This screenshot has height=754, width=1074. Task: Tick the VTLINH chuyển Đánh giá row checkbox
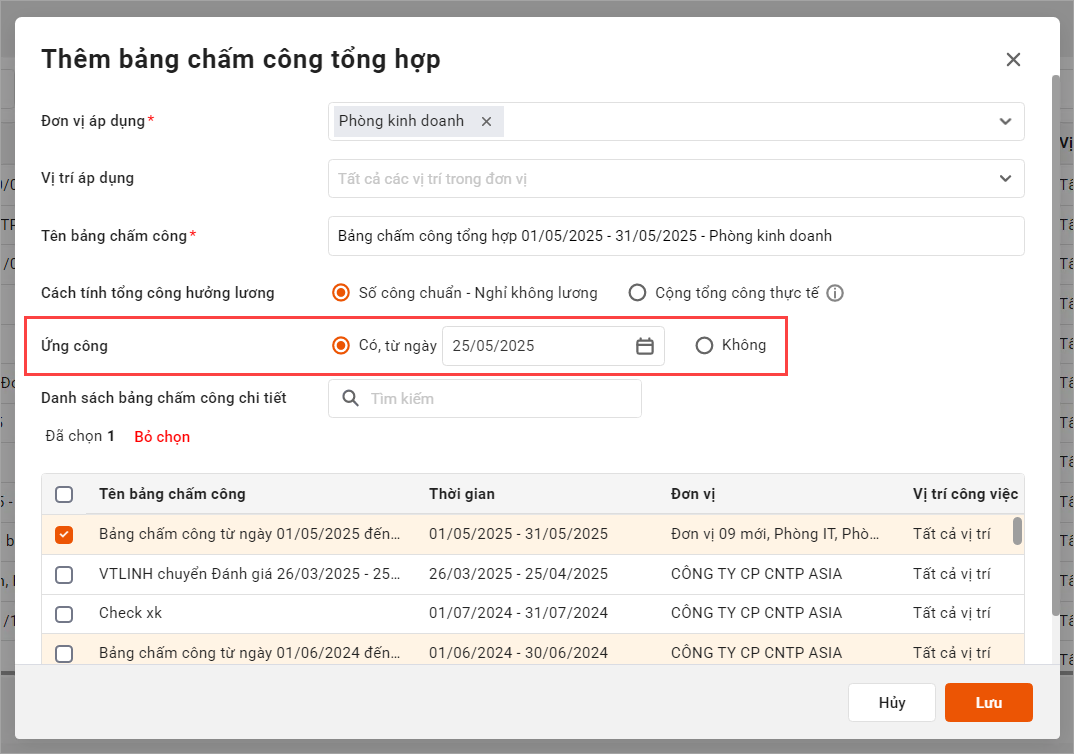point(64,575)
